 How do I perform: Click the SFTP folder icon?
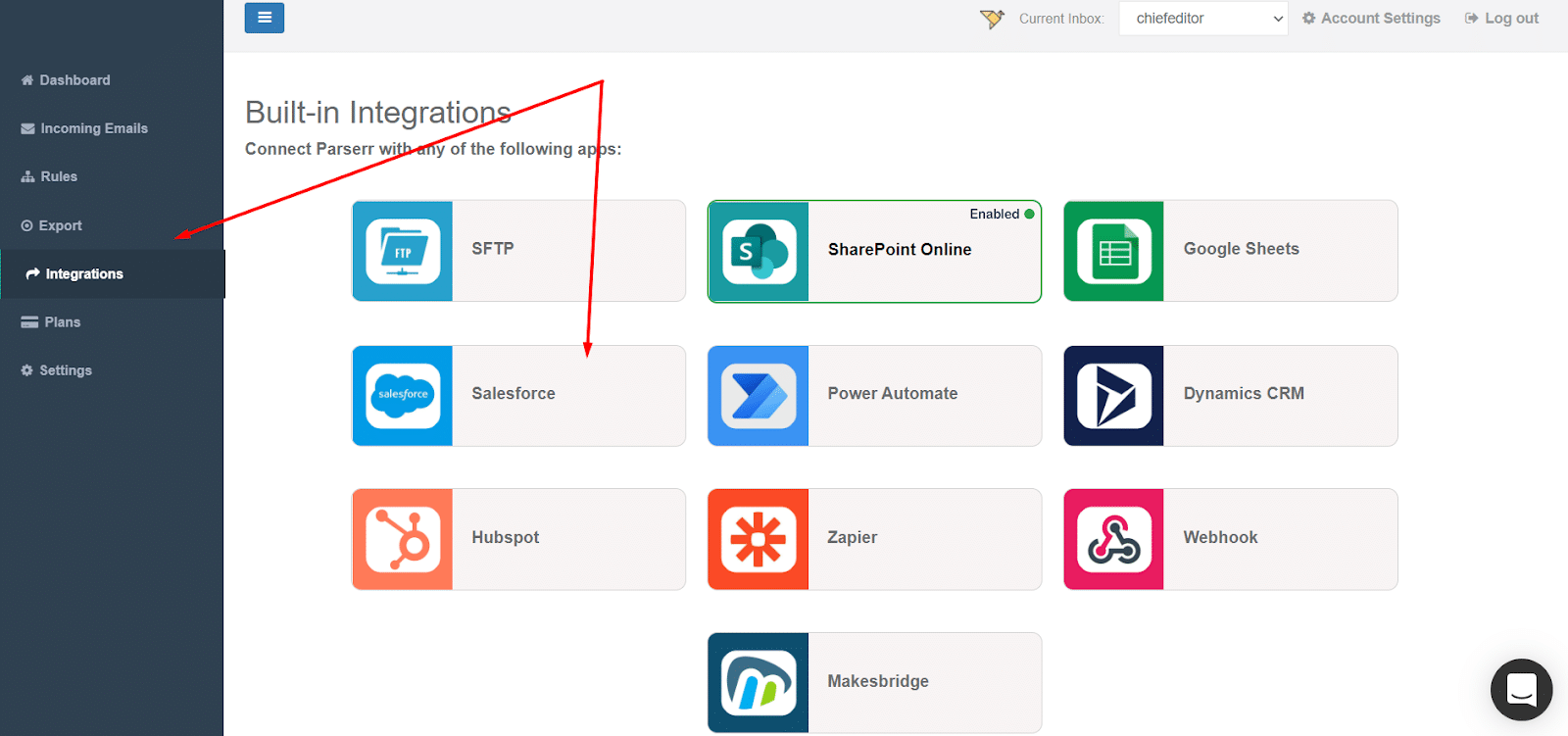[403, 251]
